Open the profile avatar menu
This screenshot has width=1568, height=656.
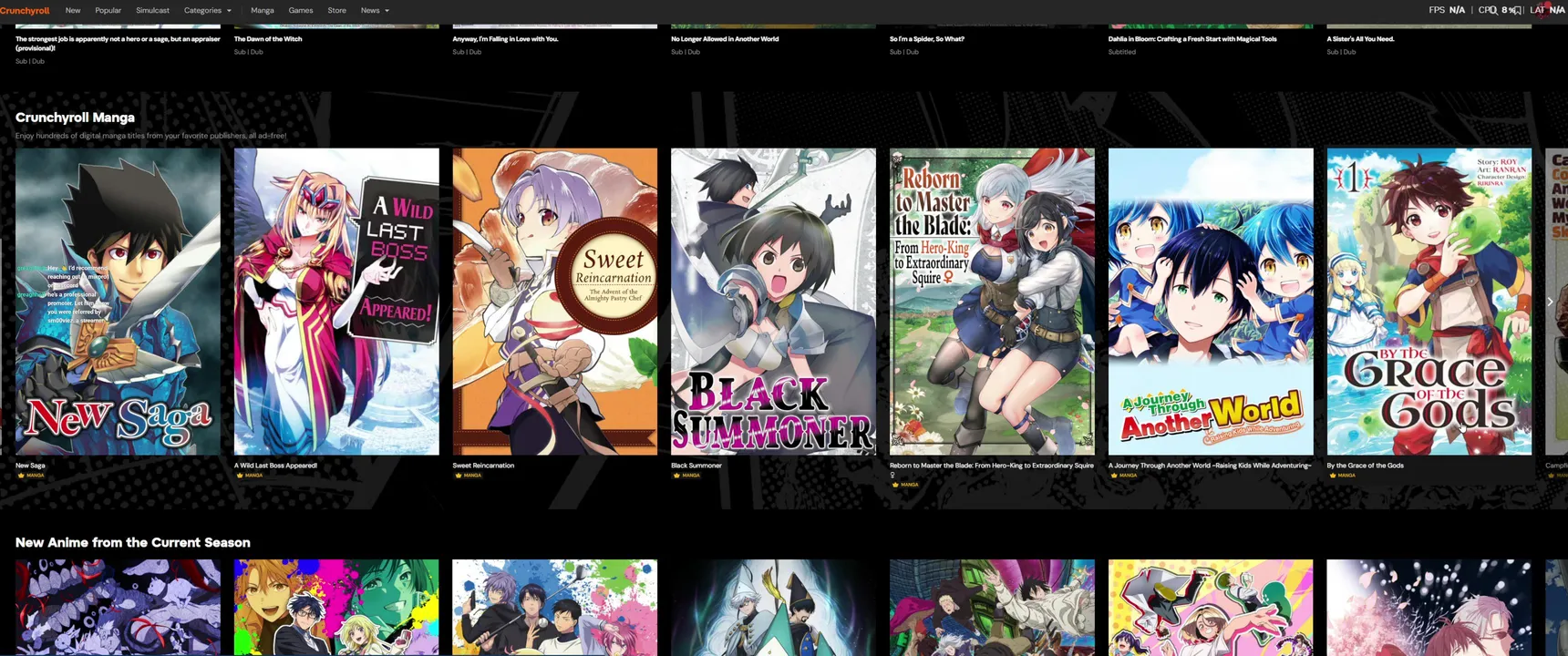1542,10
